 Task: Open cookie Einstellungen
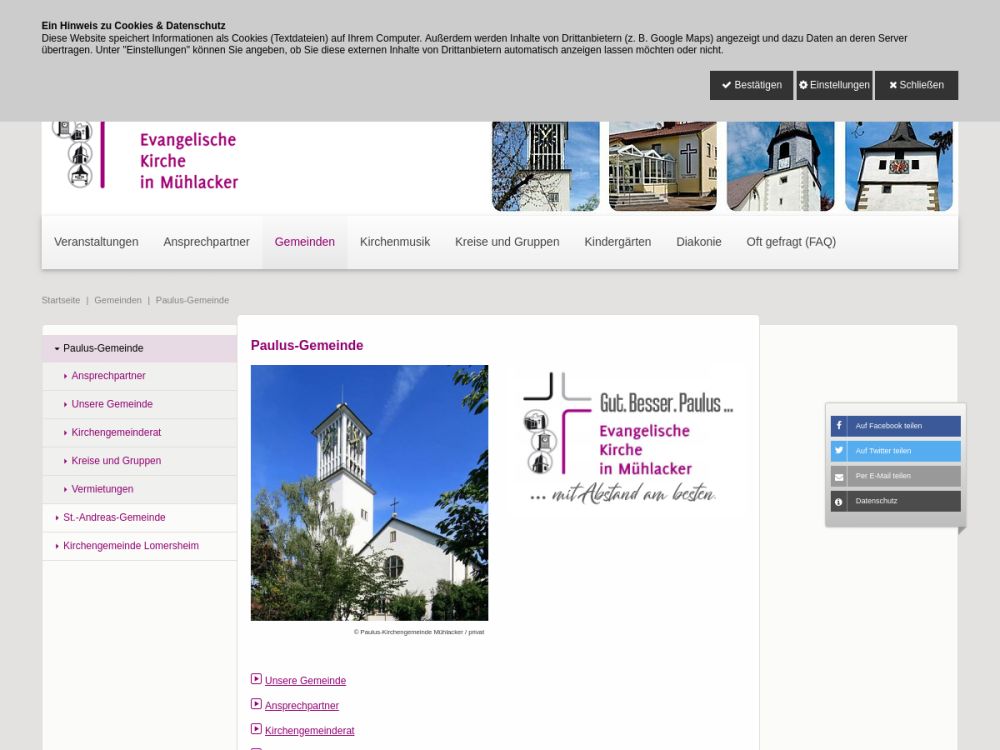834,85
